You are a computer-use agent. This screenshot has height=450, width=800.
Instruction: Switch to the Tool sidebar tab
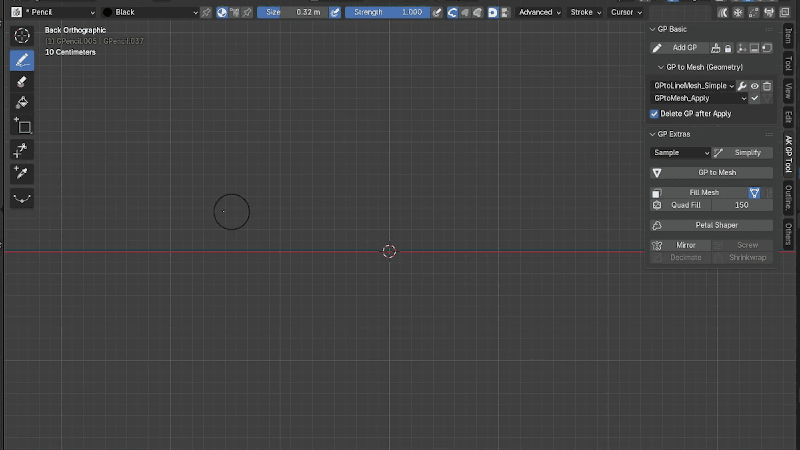(789, 63)
